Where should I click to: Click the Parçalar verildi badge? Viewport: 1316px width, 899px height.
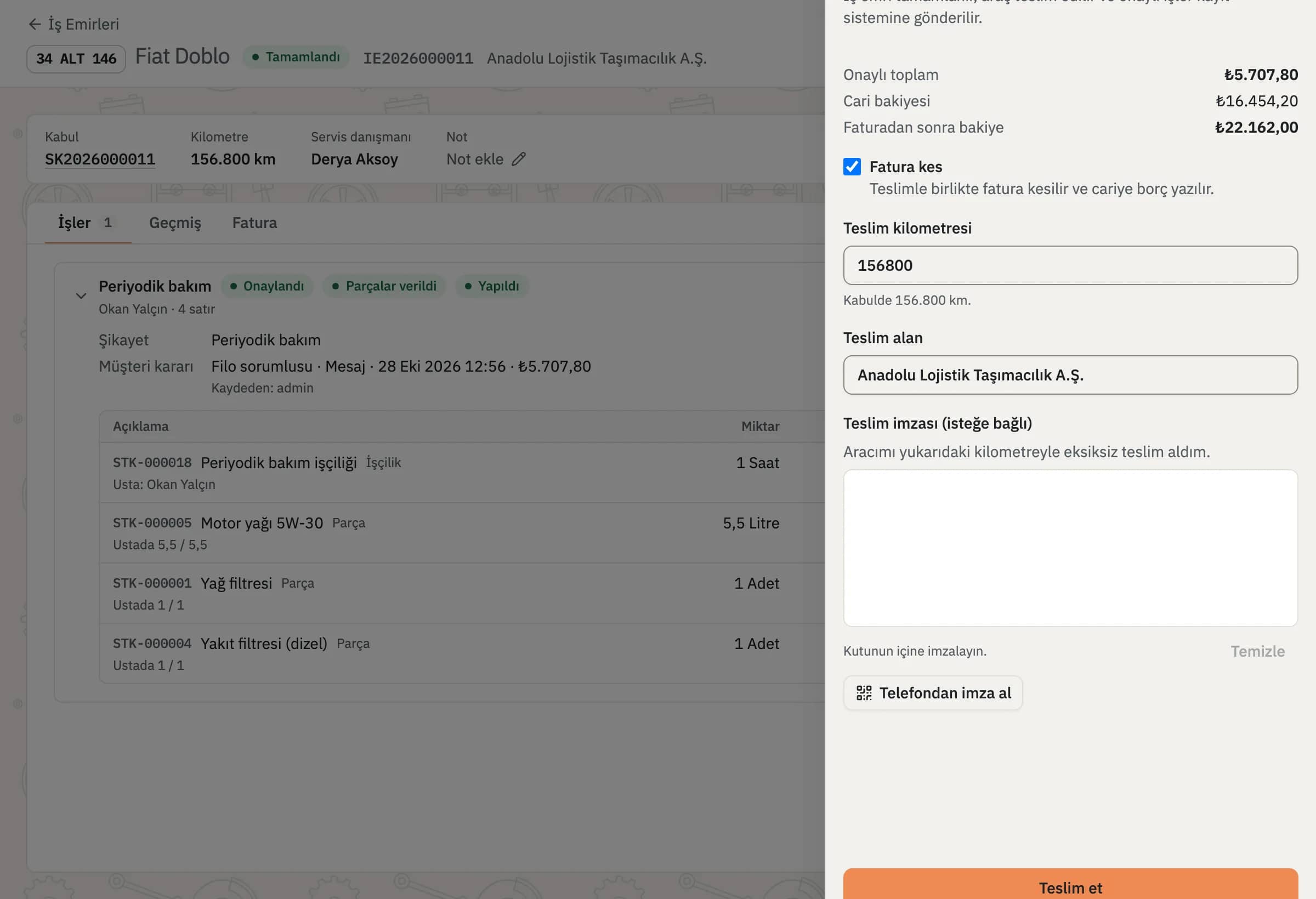(384, 286)
